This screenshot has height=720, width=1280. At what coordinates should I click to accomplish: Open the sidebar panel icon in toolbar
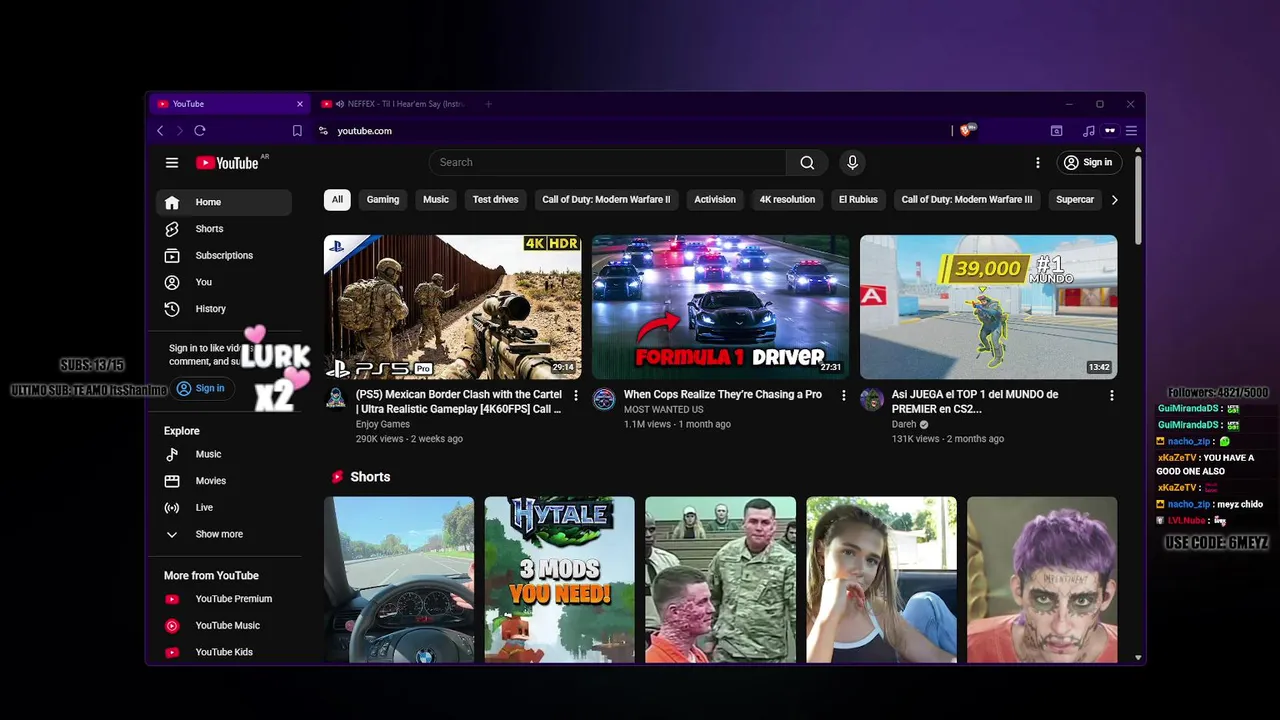1056,131
